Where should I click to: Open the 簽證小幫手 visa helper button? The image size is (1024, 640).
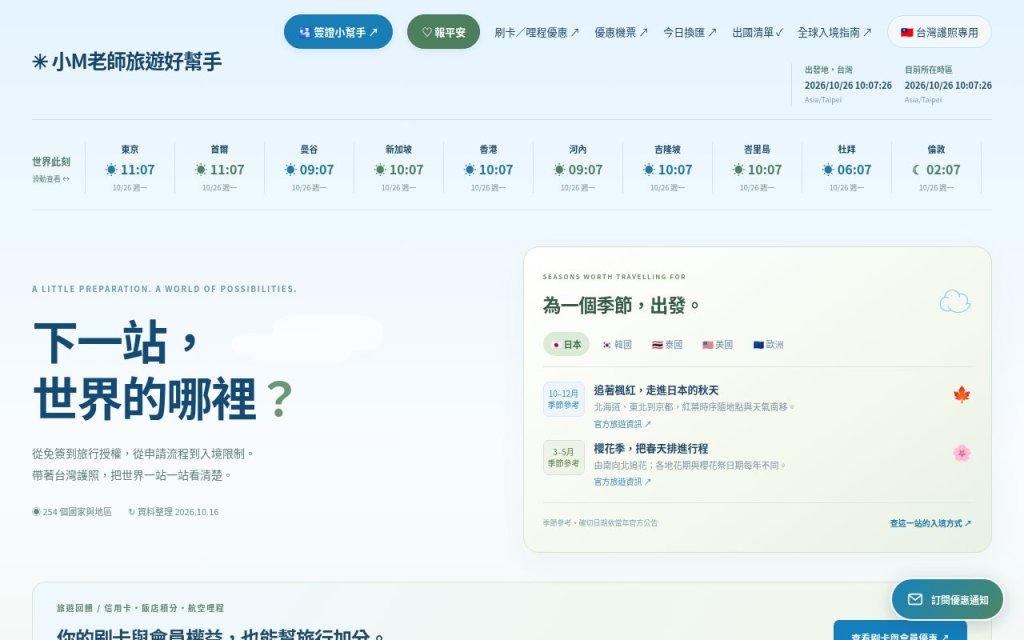[x=338, y=32]
